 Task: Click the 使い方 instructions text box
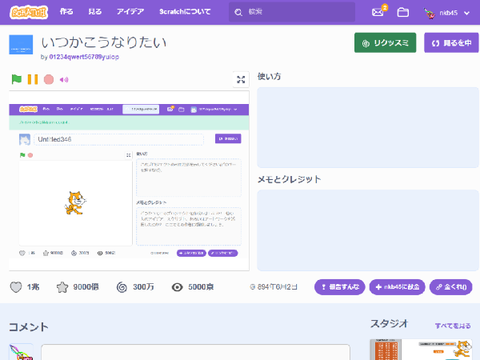(368, 128)
